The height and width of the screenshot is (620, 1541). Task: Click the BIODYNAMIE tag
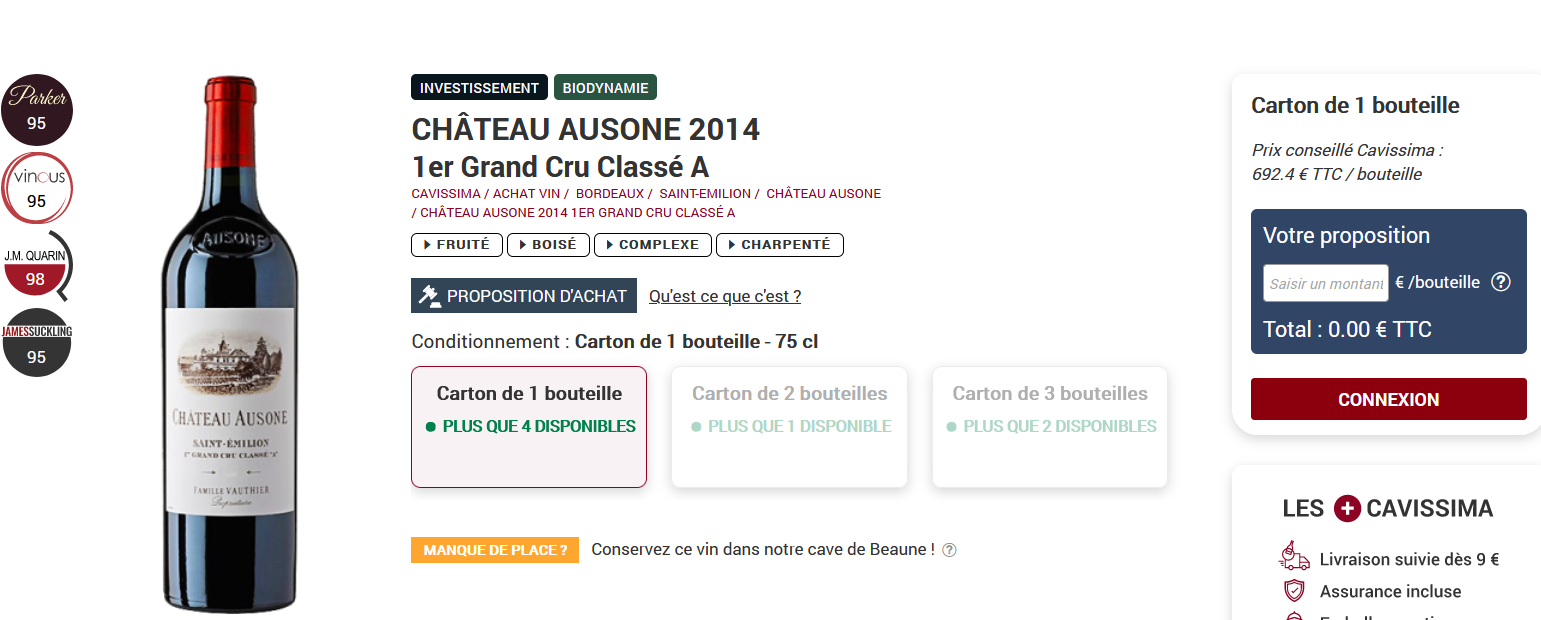coord(605,87)
